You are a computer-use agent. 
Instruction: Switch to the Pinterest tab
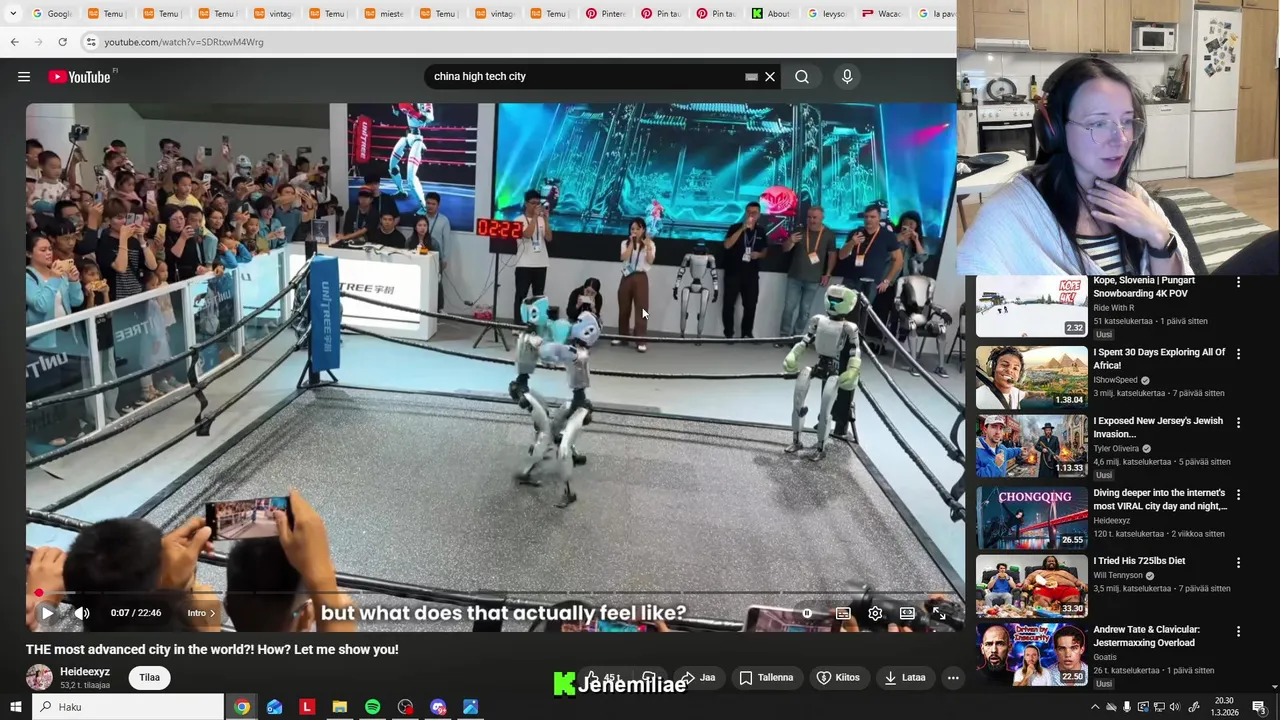(x=605, y=13)
